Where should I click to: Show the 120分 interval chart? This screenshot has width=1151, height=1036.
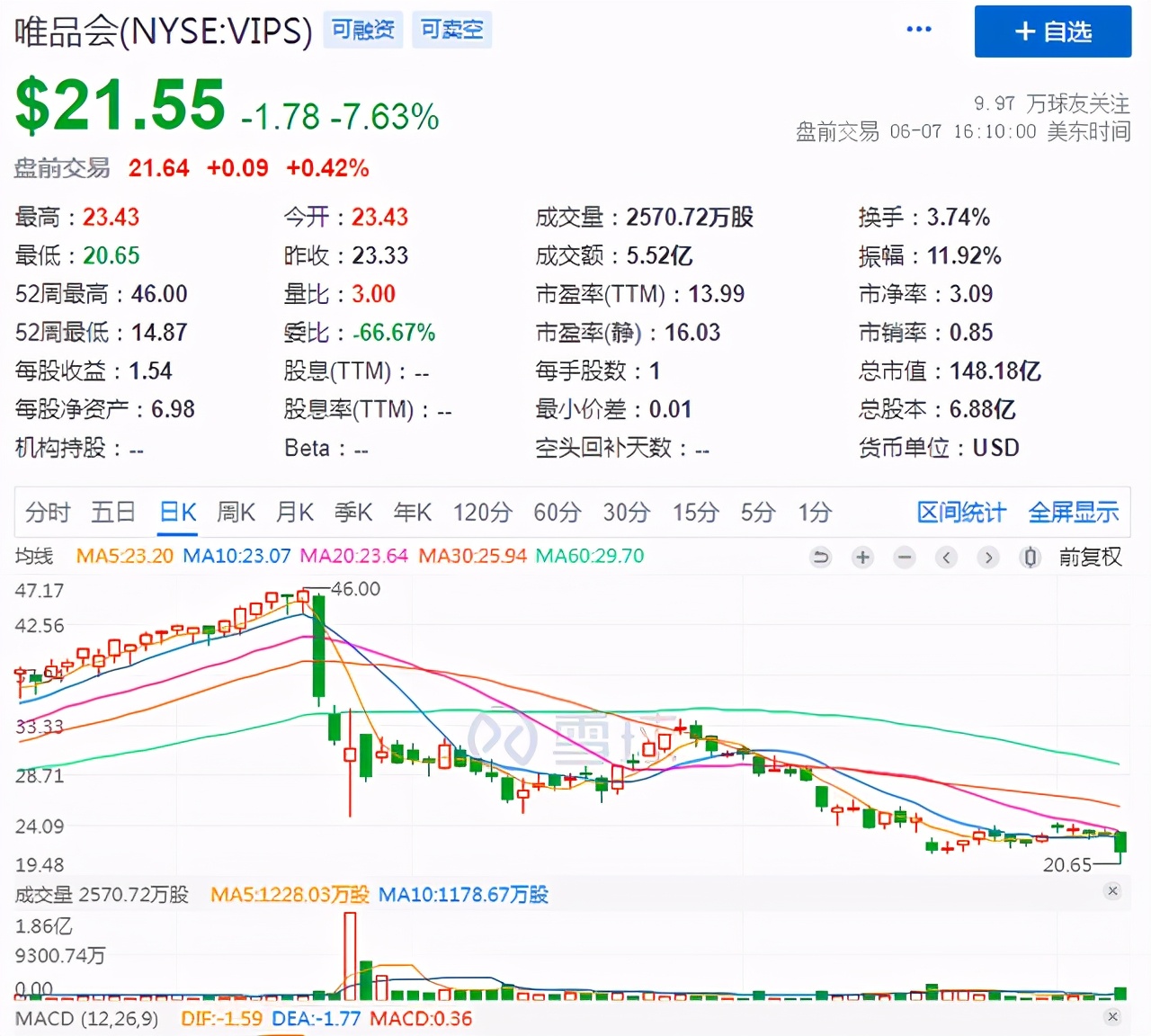tap(482, 513)
